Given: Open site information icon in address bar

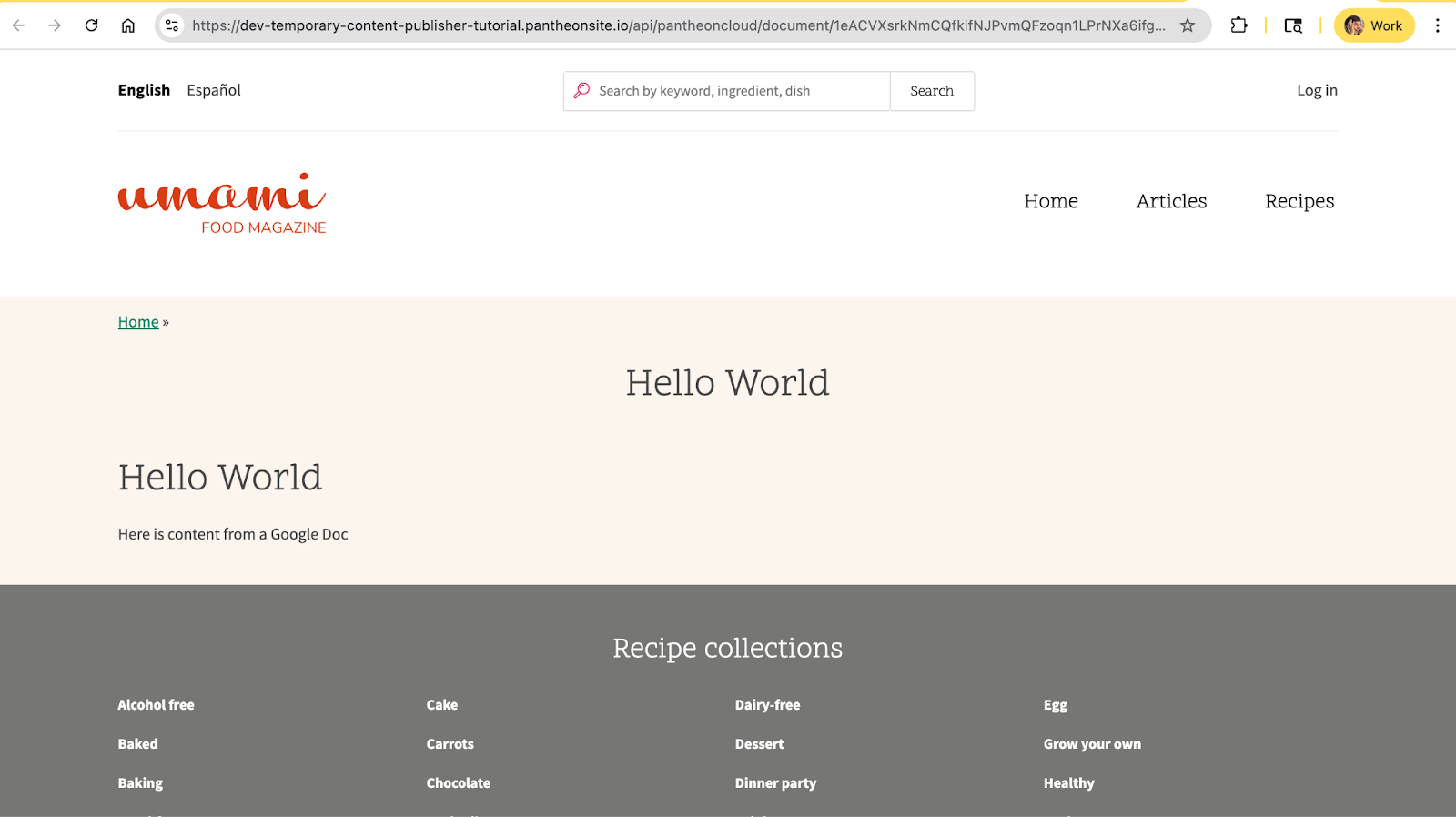Looking at the screenshot, I should tap(172, 25).
